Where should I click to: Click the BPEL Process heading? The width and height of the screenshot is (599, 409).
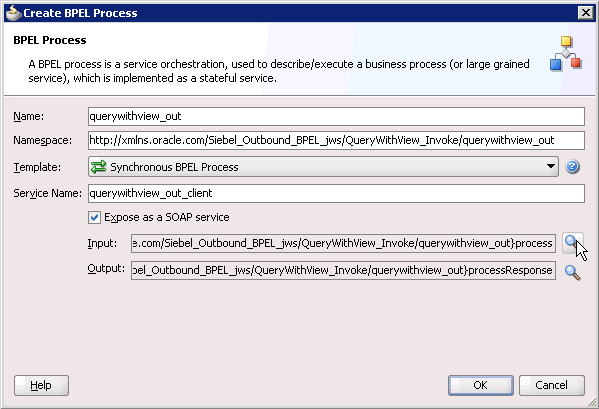(x=50, y=40)
